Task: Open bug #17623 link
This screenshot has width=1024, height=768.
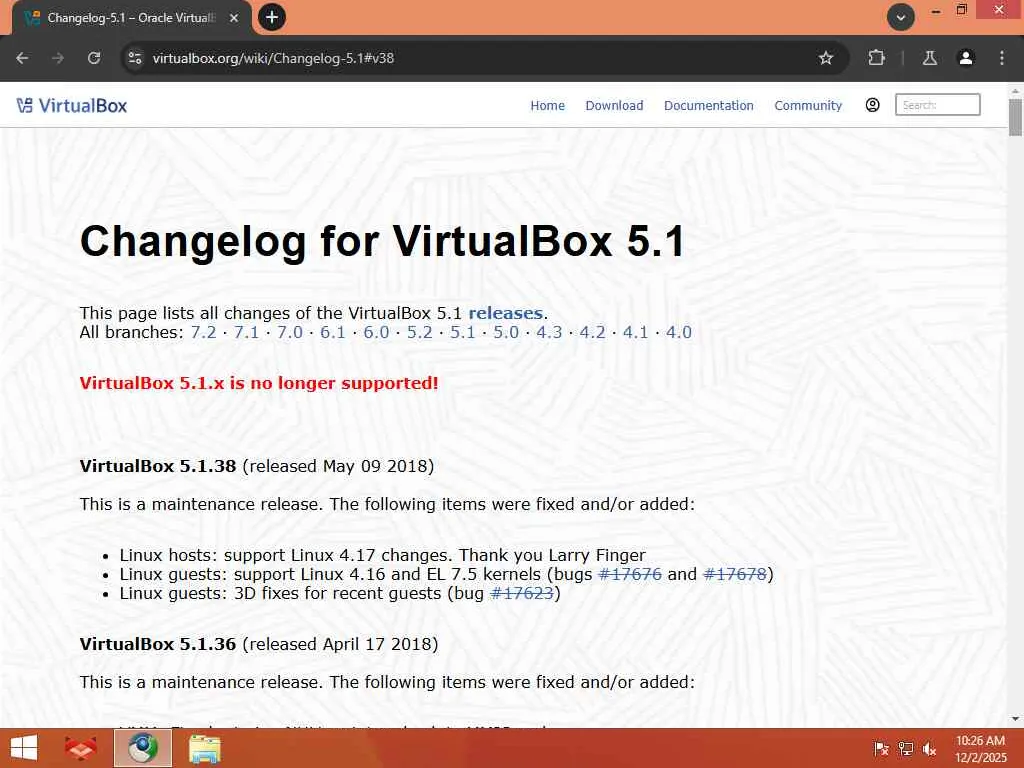Action: [x=522, y=593]
